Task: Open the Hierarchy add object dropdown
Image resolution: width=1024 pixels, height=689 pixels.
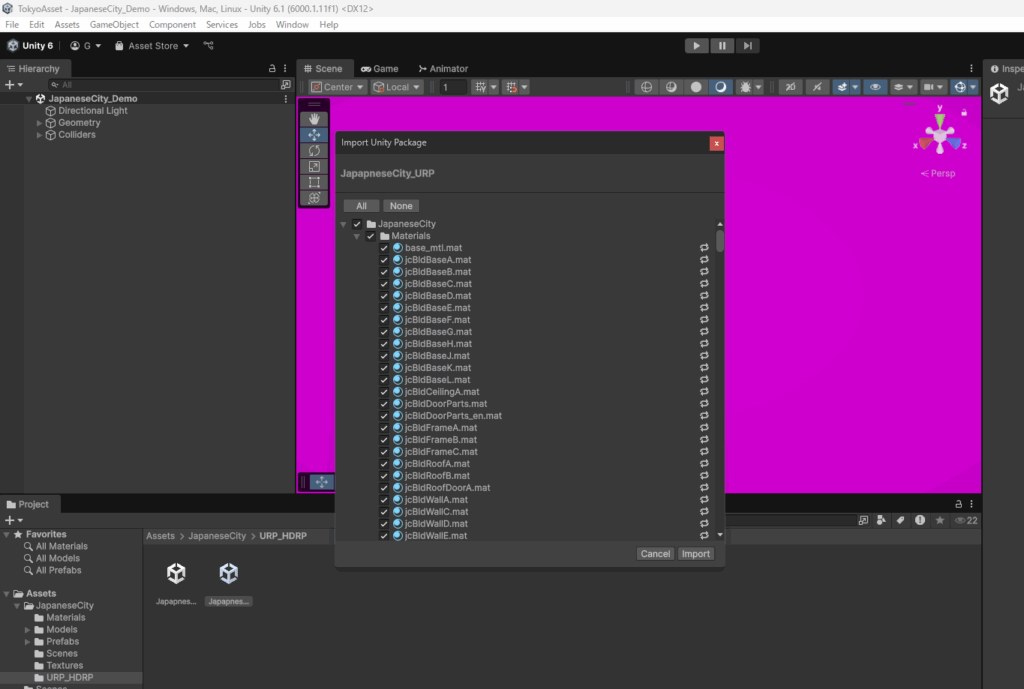Action: [14, 85]
